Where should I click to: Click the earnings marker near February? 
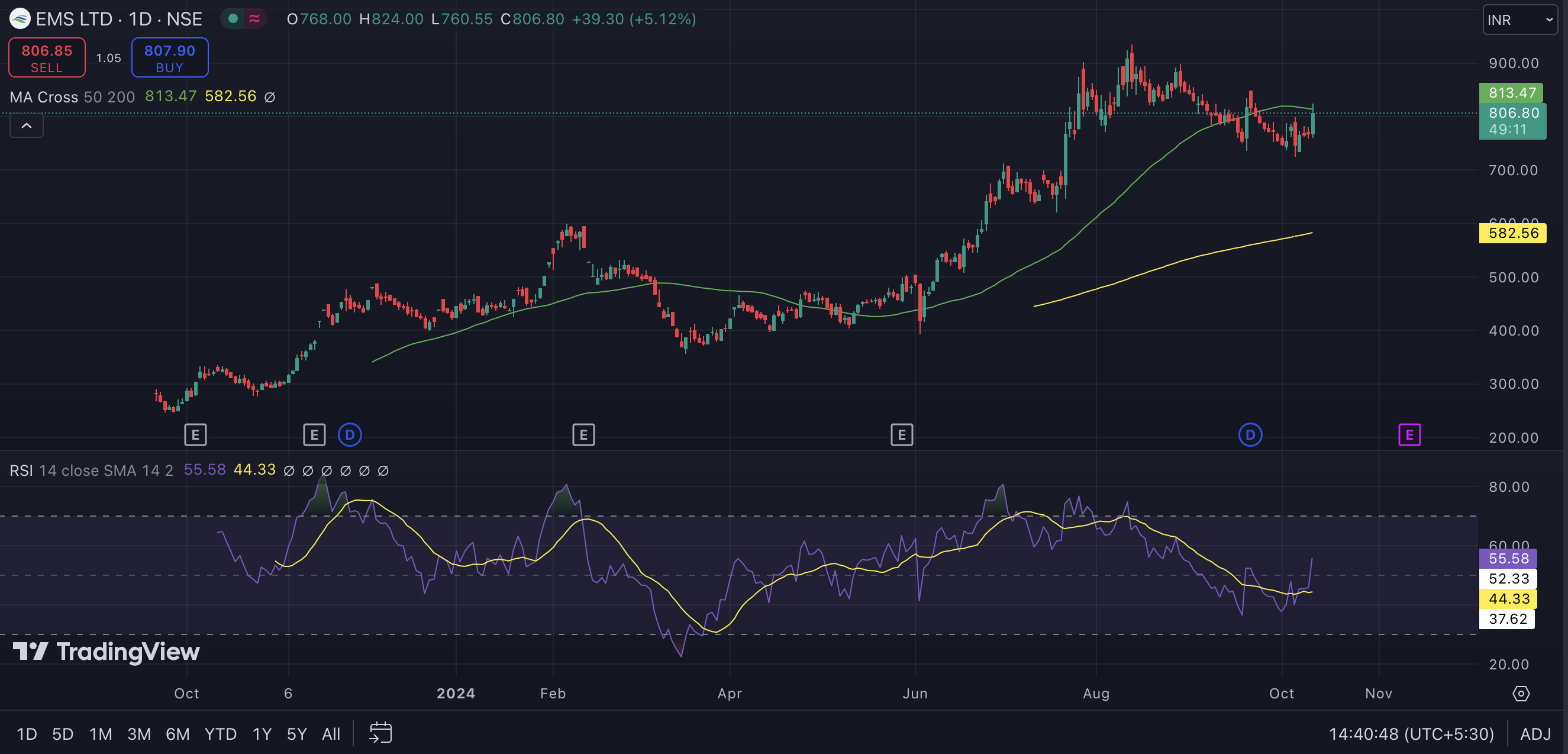(x=583, y=435)
